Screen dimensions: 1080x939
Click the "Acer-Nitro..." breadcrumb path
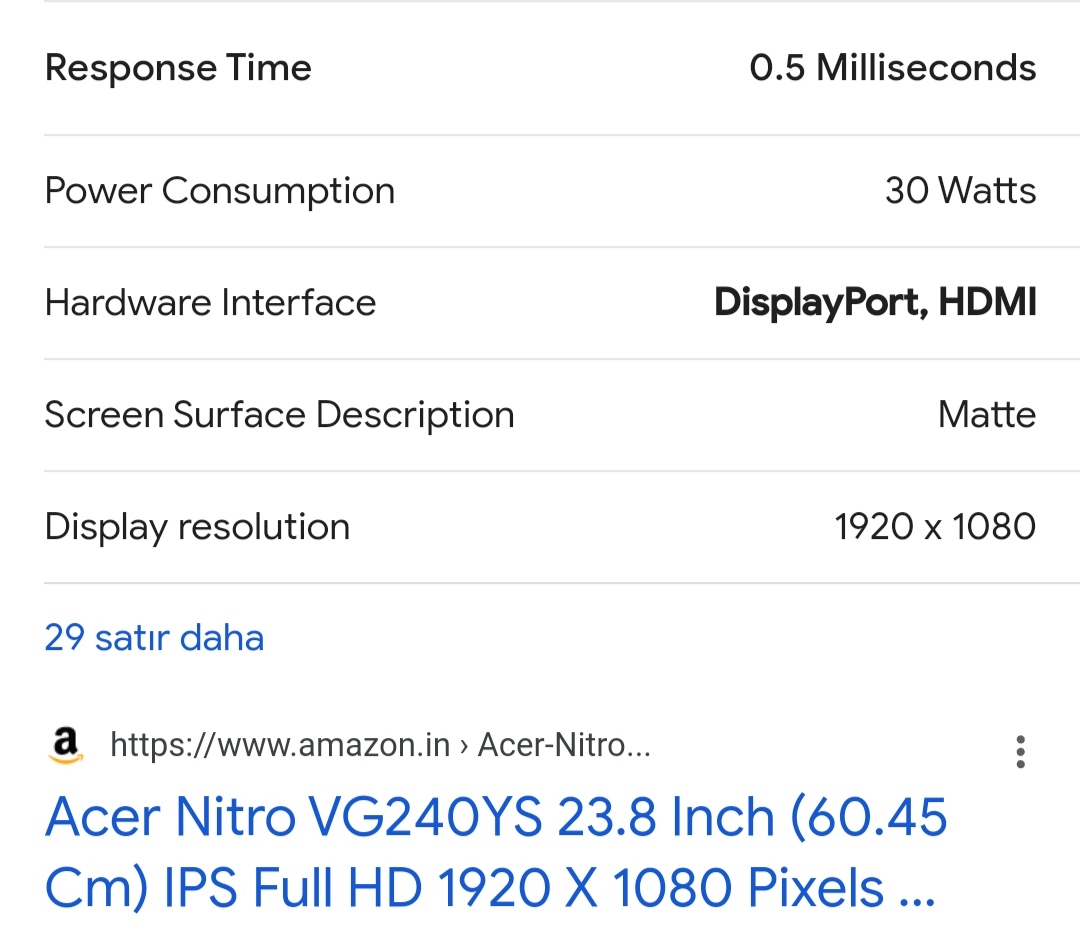pos(565,745)
